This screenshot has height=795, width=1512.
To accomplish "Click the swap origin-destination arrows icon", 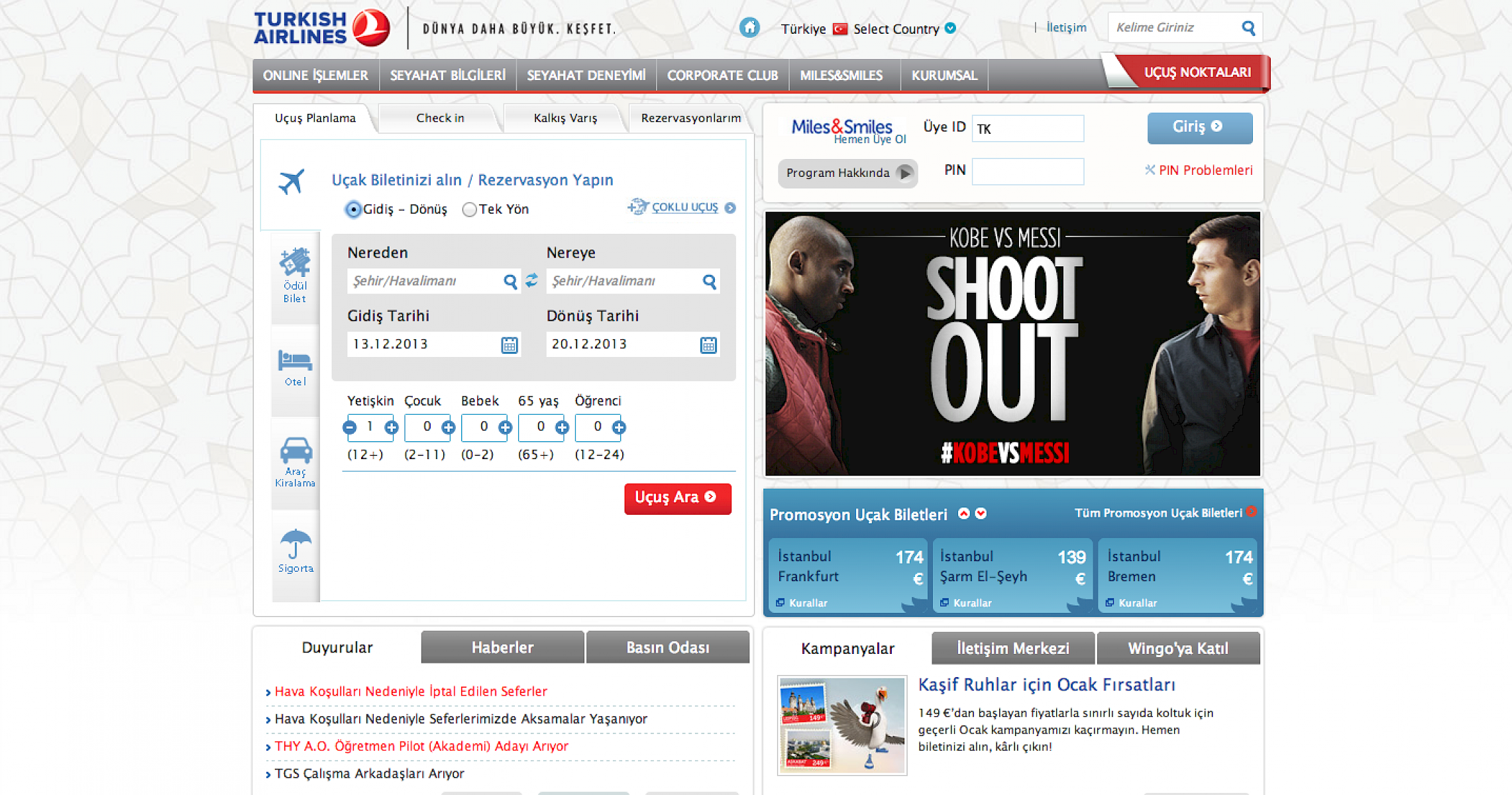I will click(x=532, y=280).
